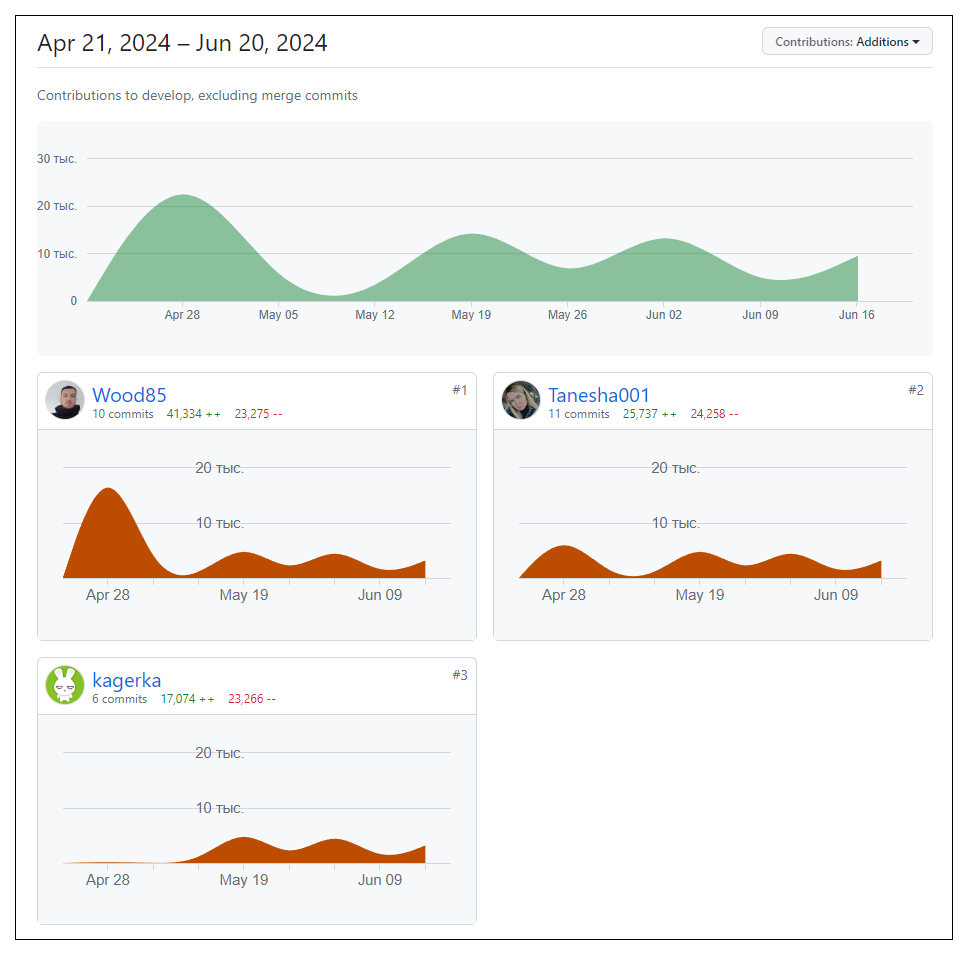
Task: Click the May 19 label on main graph
Action: point(471,315)
